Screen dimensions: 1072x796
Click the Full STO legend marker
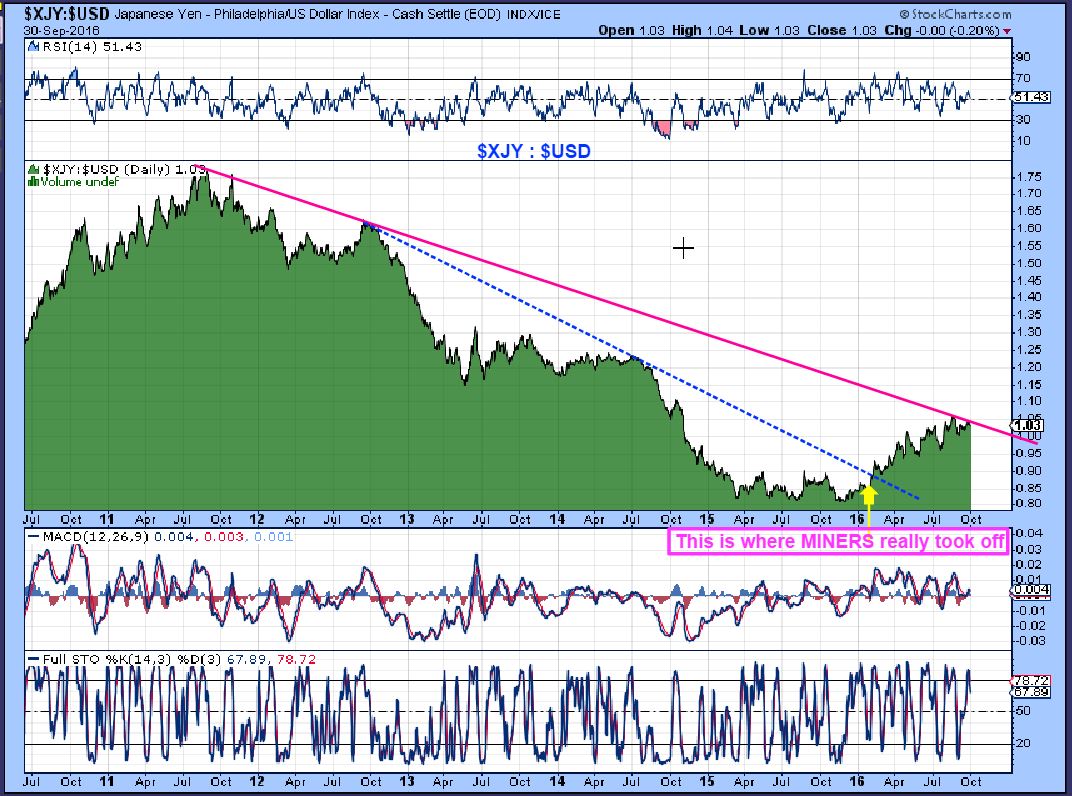pyautogui.click(x=31, y=659)
